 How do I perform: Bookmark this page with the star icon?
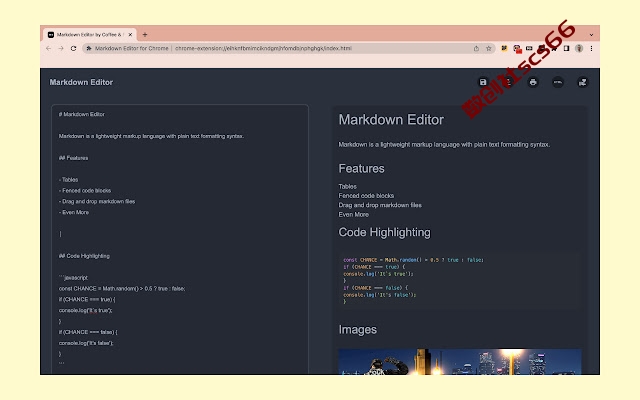tap(489, 48)
